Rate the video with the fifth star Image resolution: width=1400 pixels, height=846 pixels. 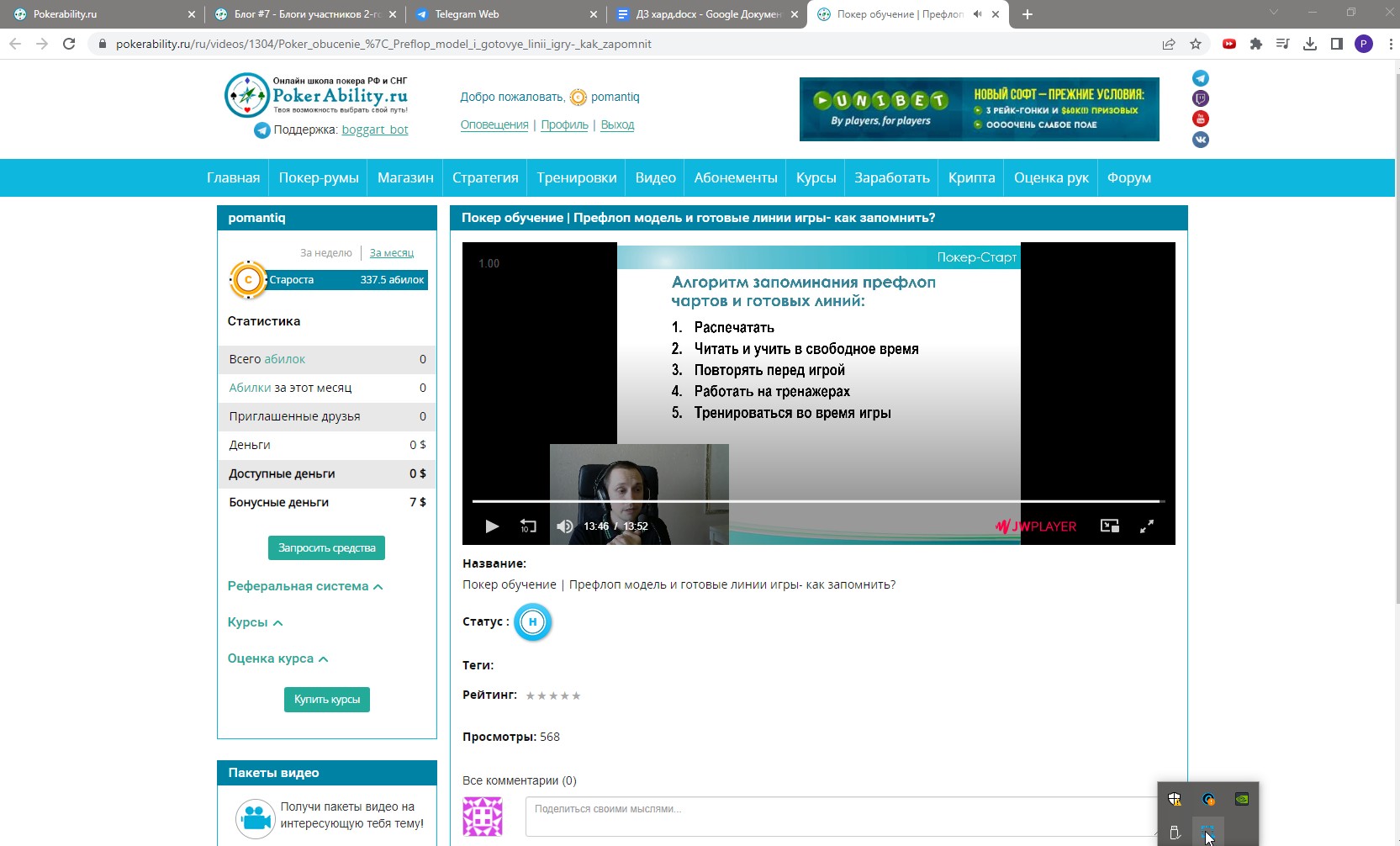click(576, 695)
